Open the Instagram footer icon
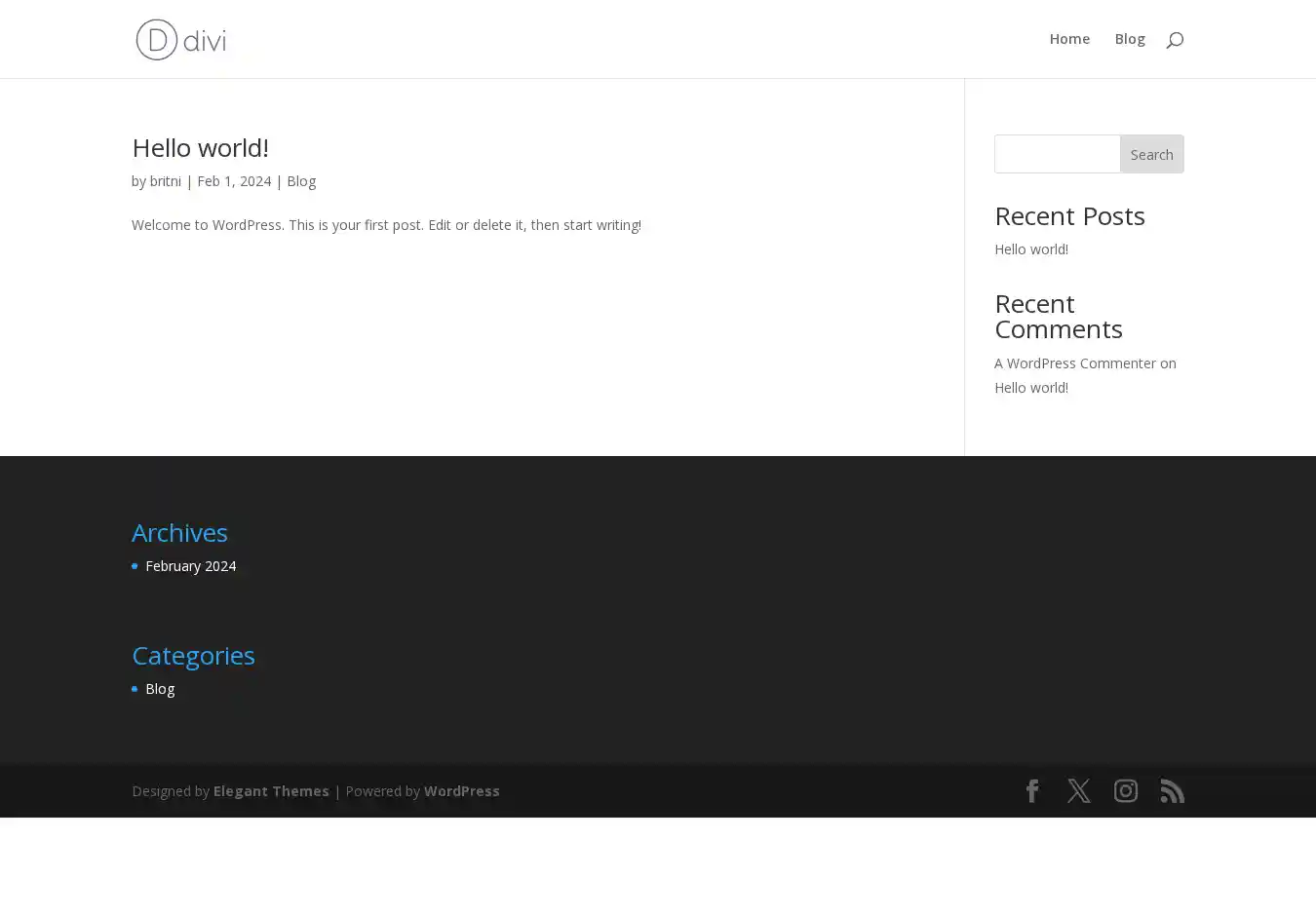 (x=1126, y=790)
